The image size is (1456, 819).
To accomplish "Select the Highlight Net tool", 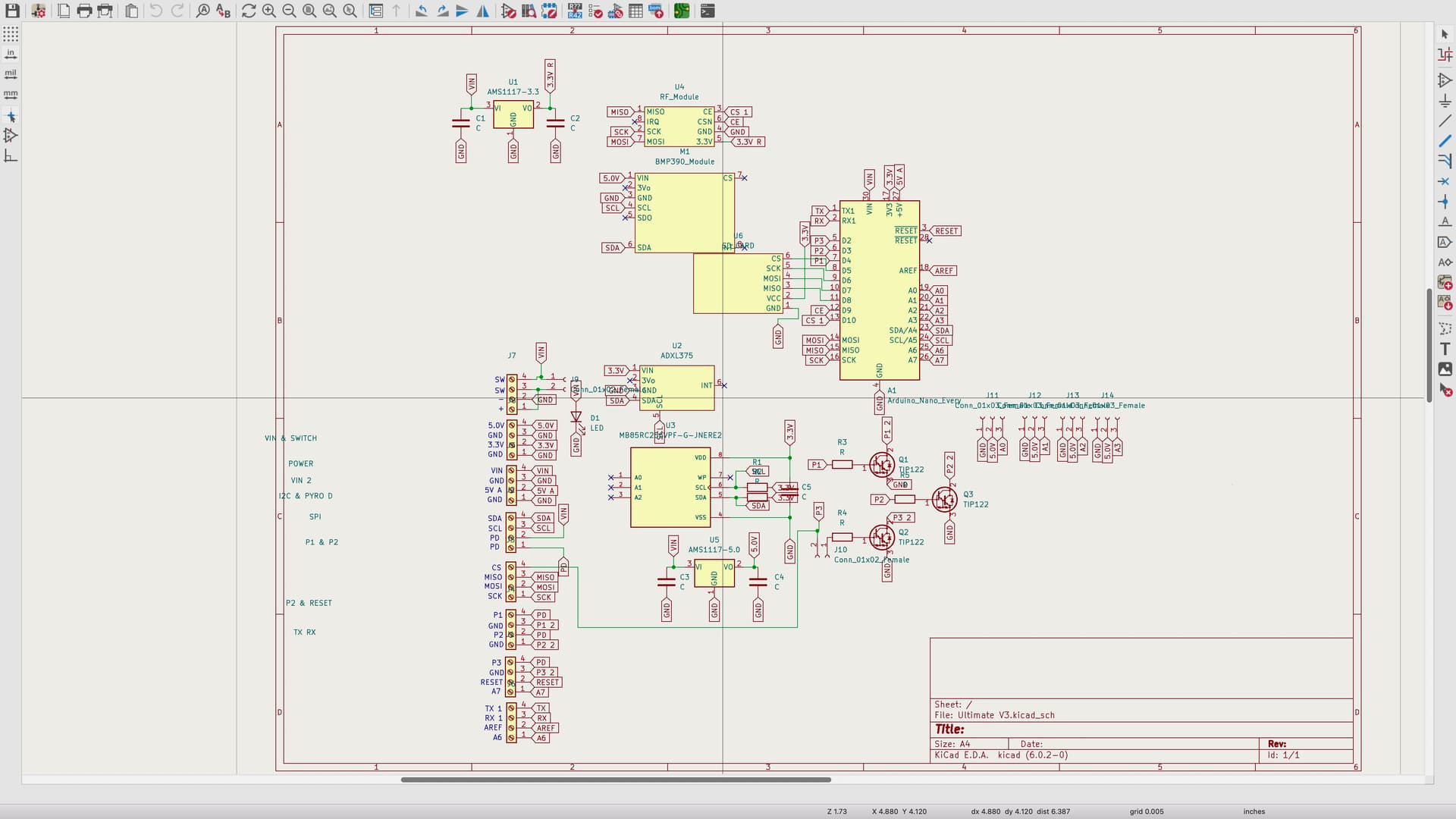I will pos(1445,53).
